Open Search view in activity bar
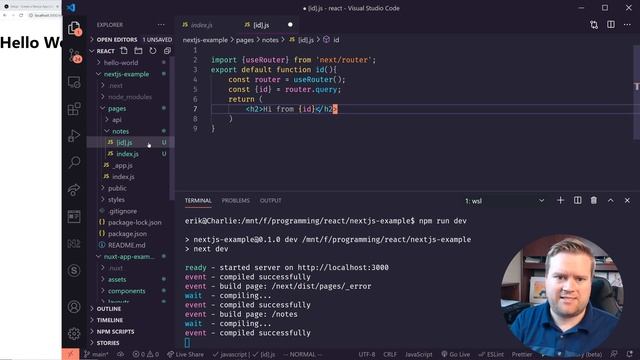The width and height of the screenshot is (640, 360). [x=74, y=162]
